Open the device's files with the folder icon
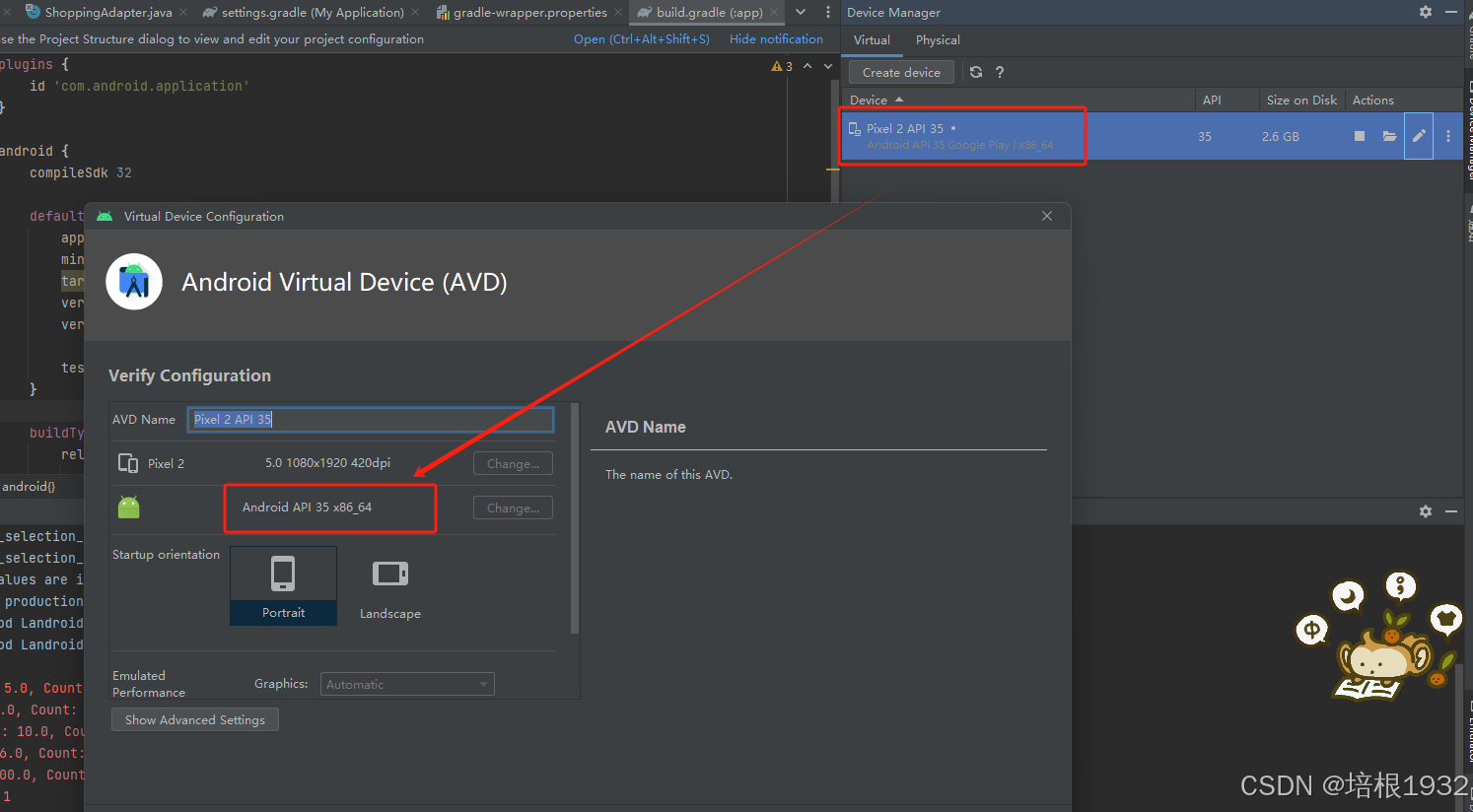The image size is (1473, 812). point(1389,136)
